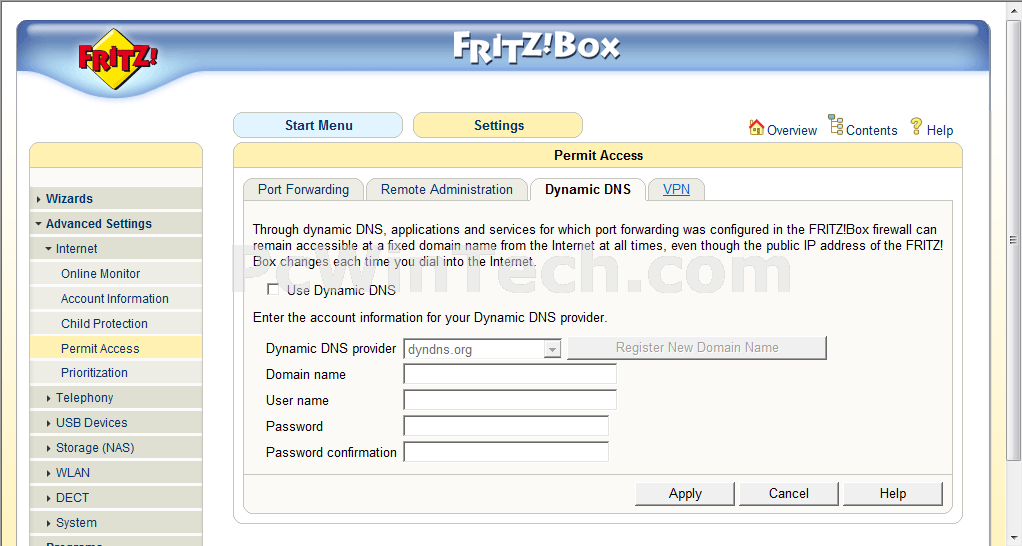
Task: Click the Cancel button
Action: point(789,494)
